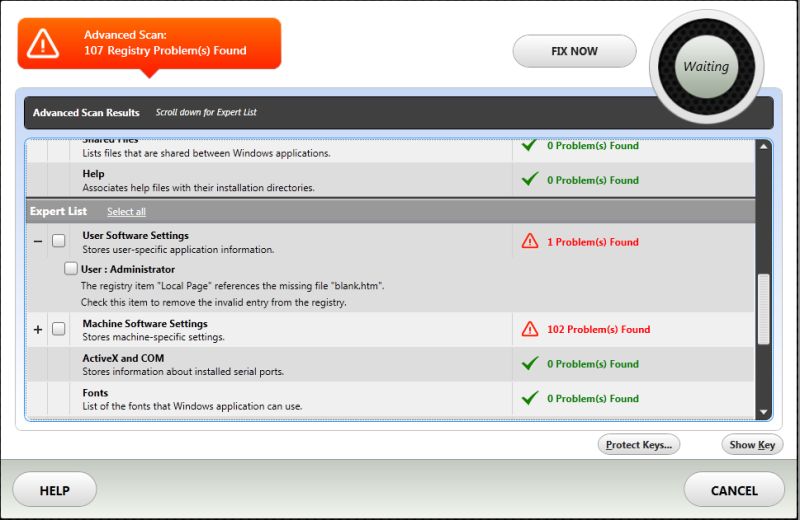800x520 pixels.
Task: Click the Machine Software Settings title
Action: click(145, 323)
